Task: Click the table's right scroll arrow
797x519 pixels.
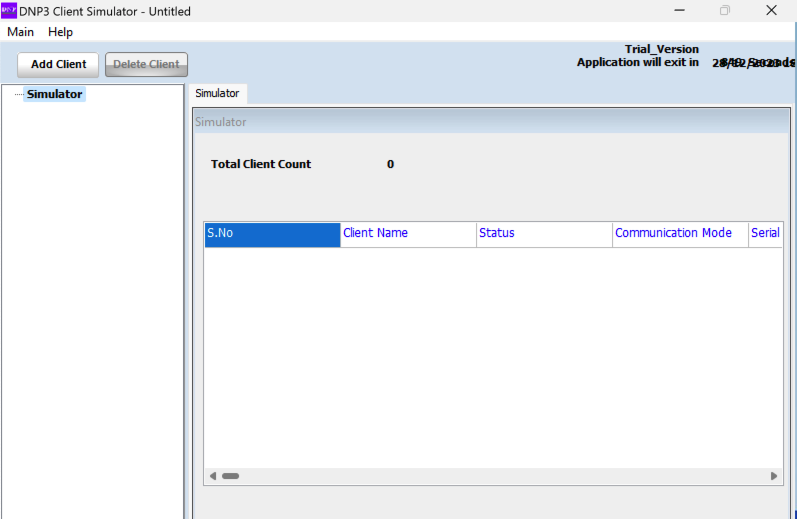Action: 774,476
